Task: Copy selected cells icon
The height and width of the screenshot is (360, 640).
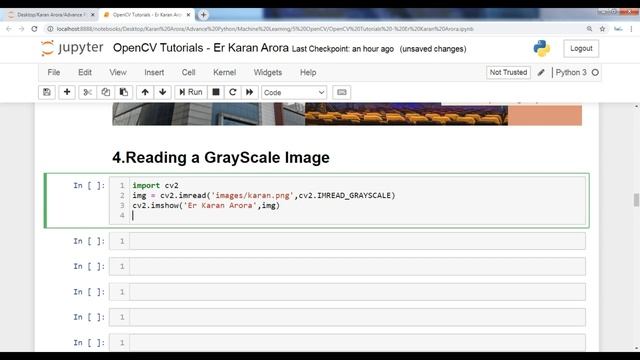Action: tap(105, 92)
